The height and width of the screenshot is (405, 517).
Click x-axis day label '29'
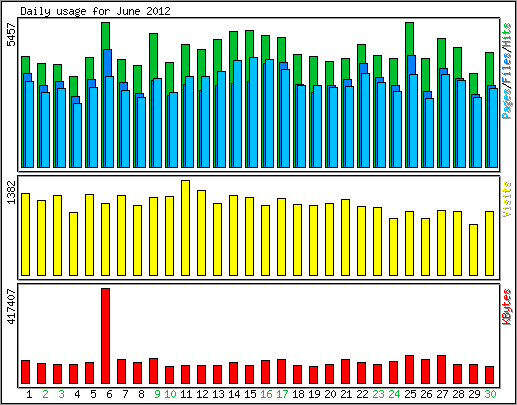474,394
